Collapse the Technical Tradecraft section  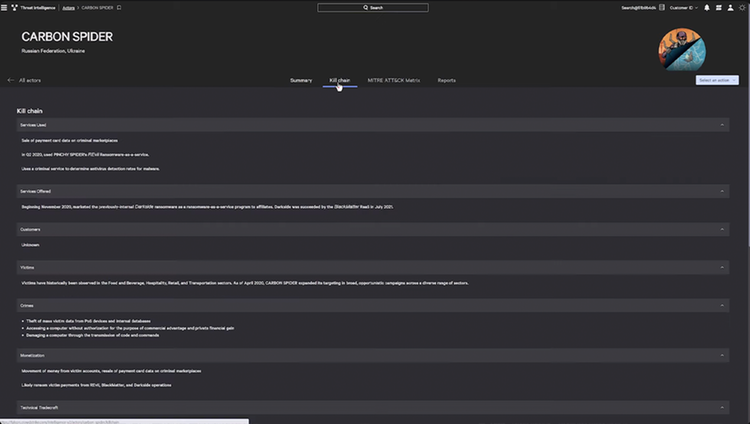[722, 408]
